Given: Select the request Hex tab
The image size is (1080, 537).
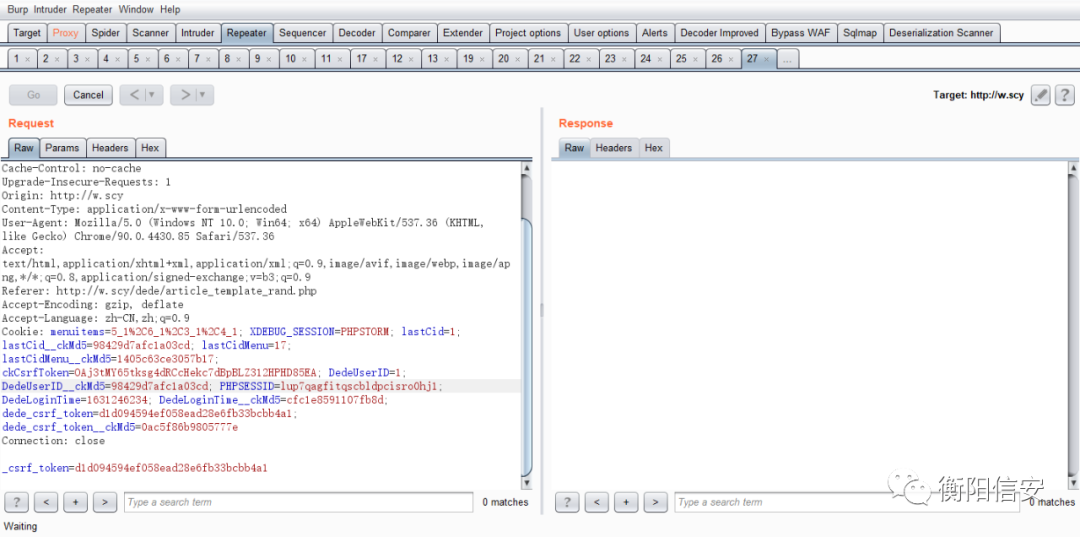Looking at the screenshot, I should (150, 148).
